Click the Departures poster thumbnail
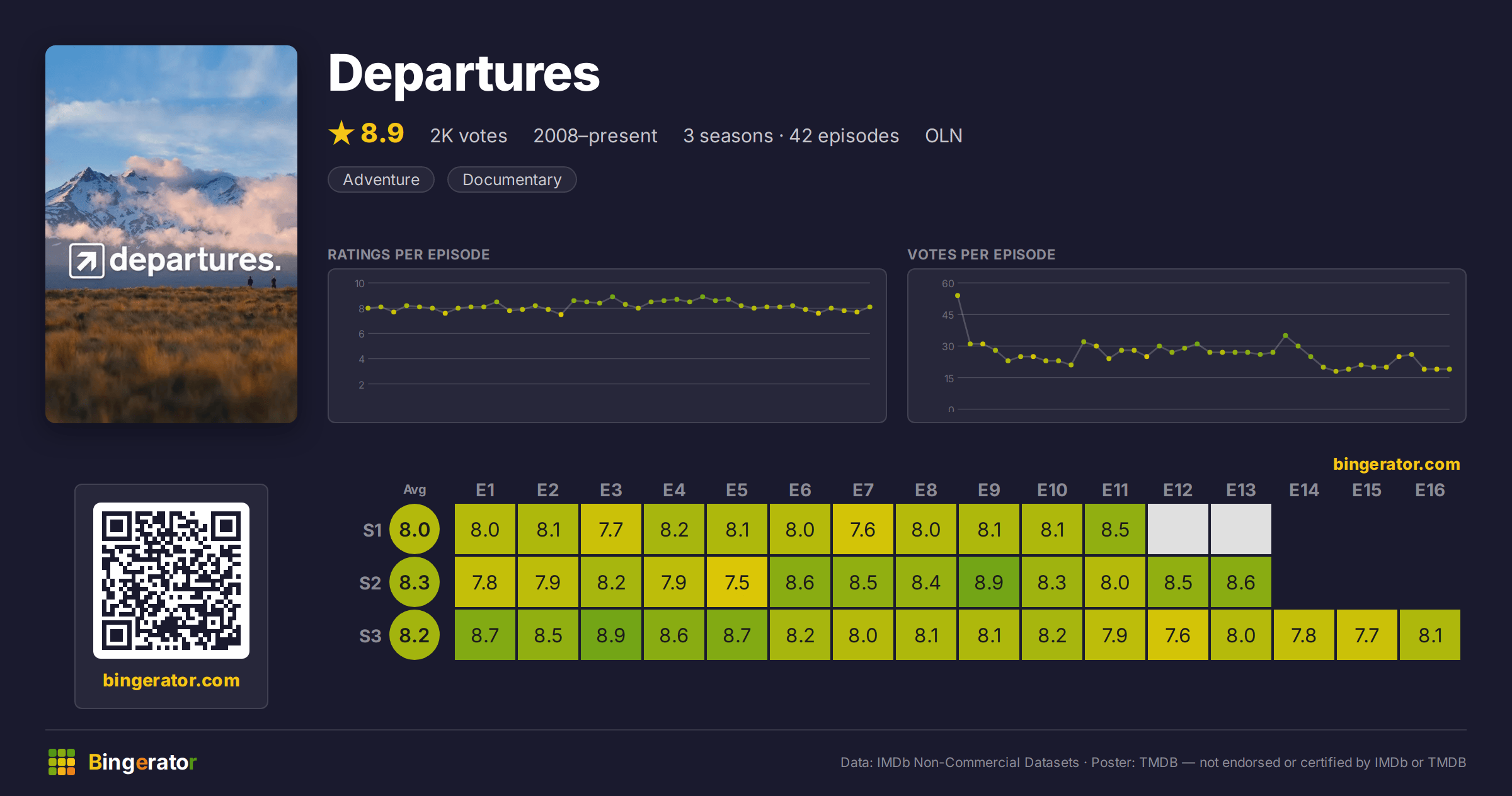 click(171, 234)
